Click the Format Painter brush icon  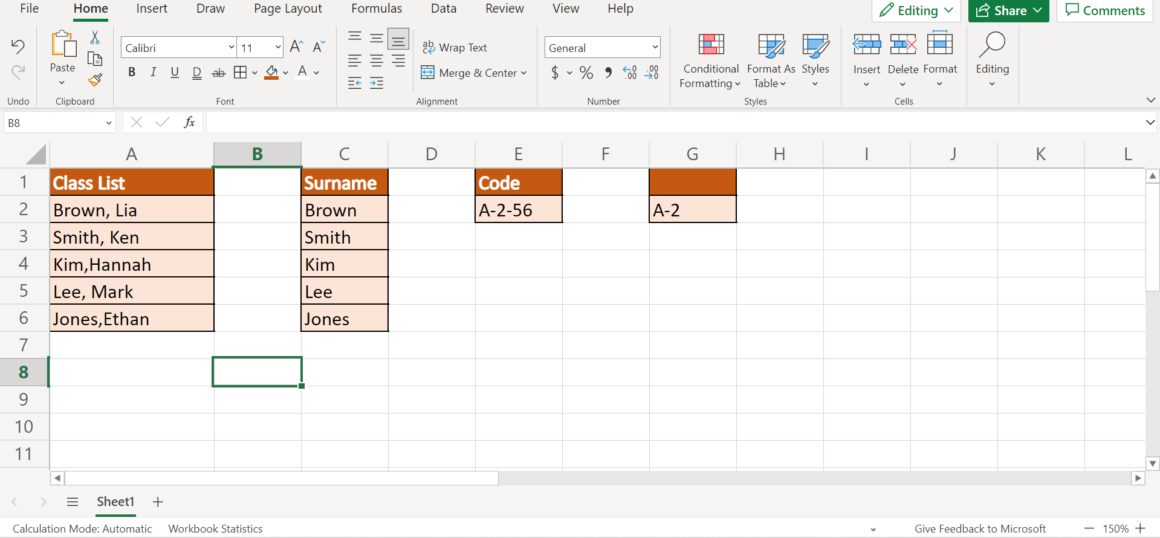point(95,80)
